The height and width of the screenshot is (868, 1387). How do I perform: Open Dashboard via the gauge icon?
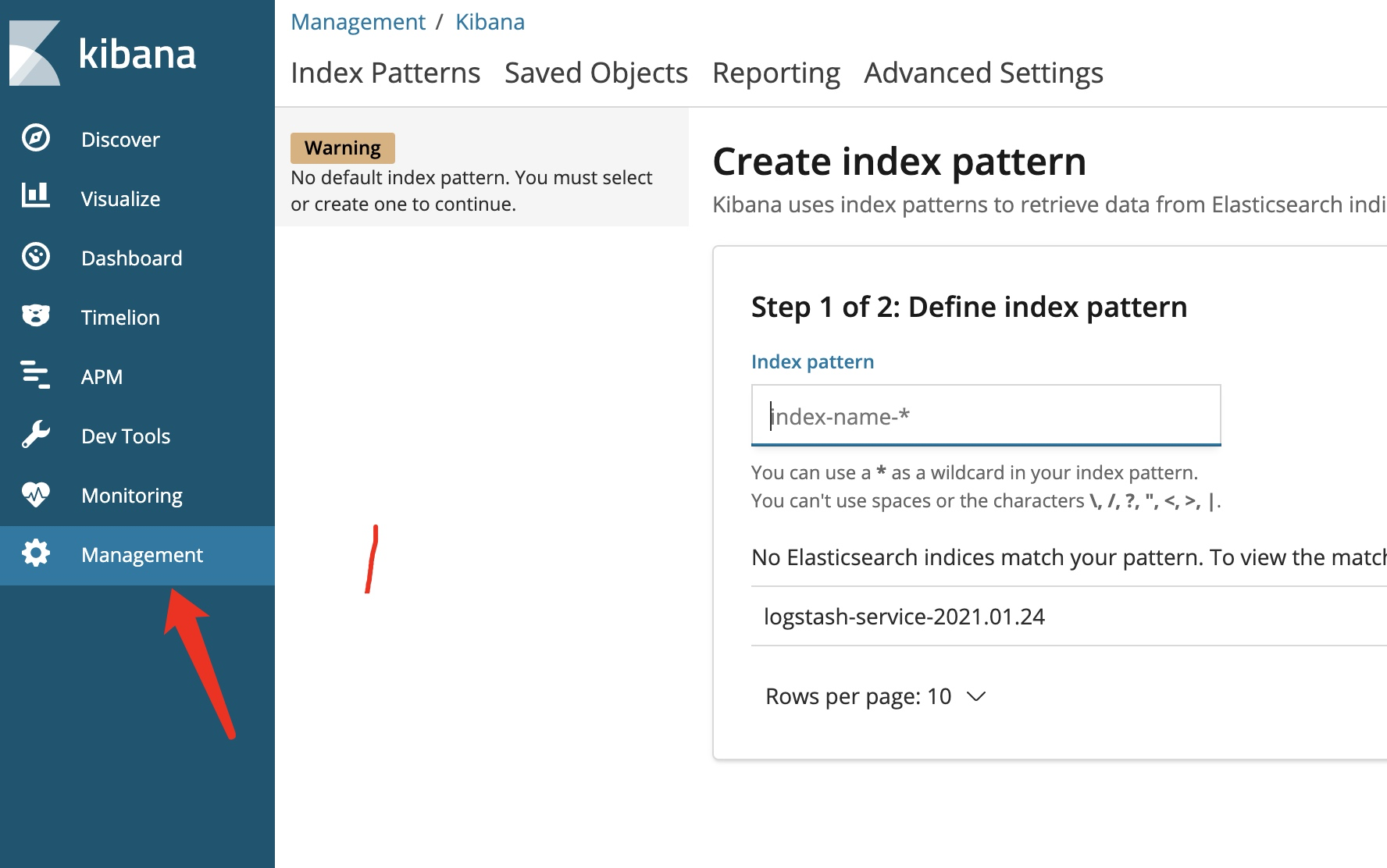pyautogui.click(x=35, y=257)
